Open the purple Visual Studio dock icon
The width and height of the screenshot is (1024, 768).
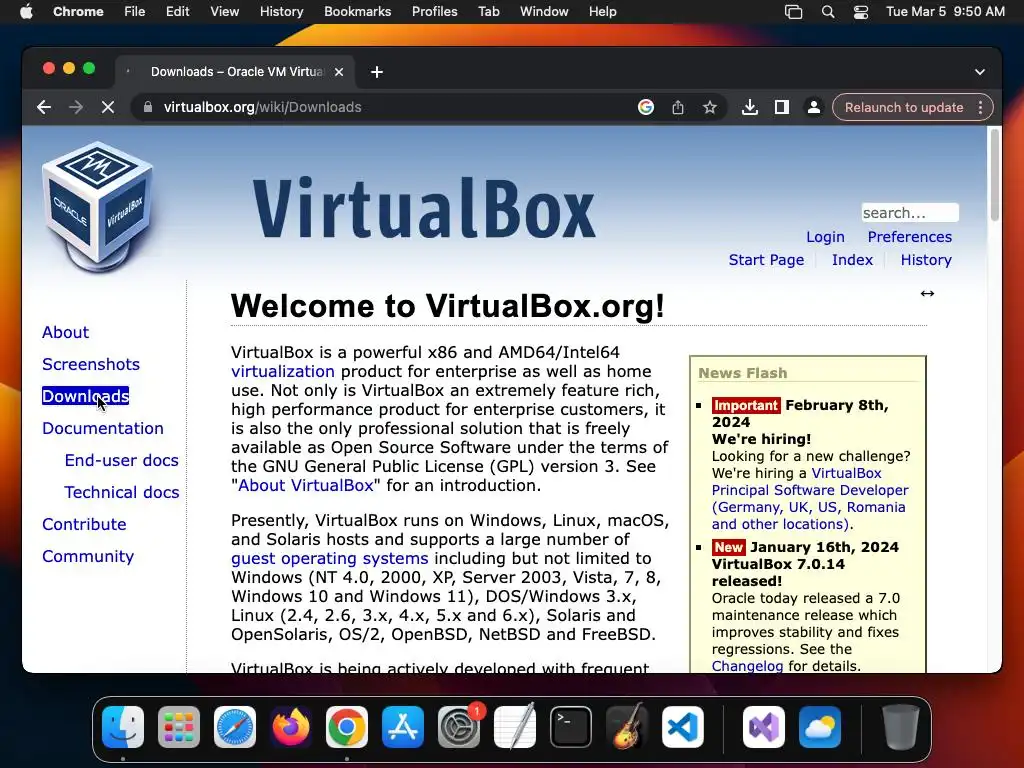tap(764, 726)
